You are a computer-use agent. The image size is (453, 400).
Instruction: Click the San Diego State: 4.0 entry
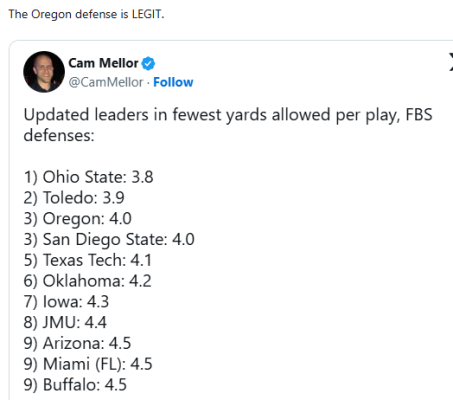tap(109, 239)
